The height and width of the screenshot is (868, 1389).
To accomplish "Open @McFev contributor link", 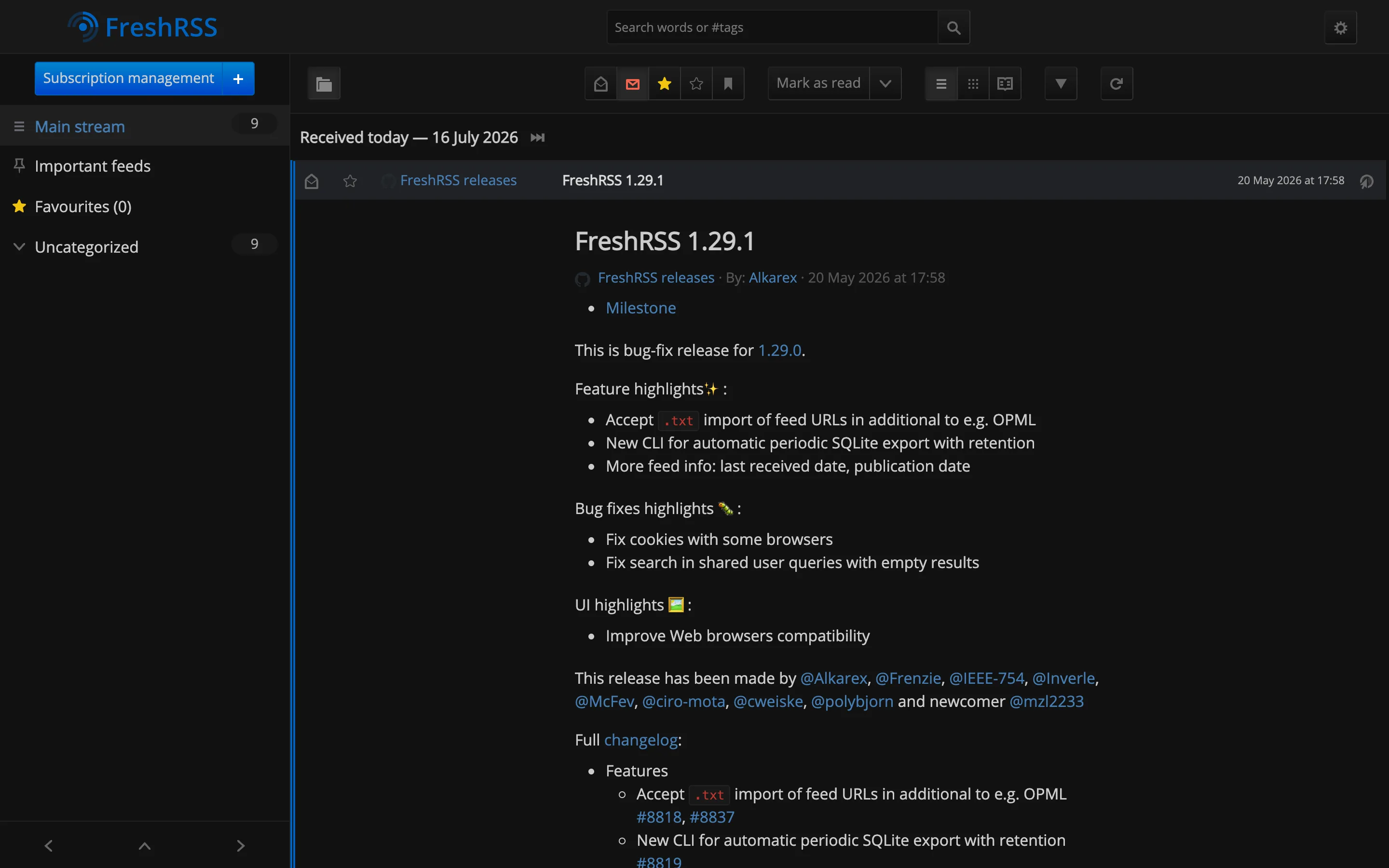I will [604, 702].
